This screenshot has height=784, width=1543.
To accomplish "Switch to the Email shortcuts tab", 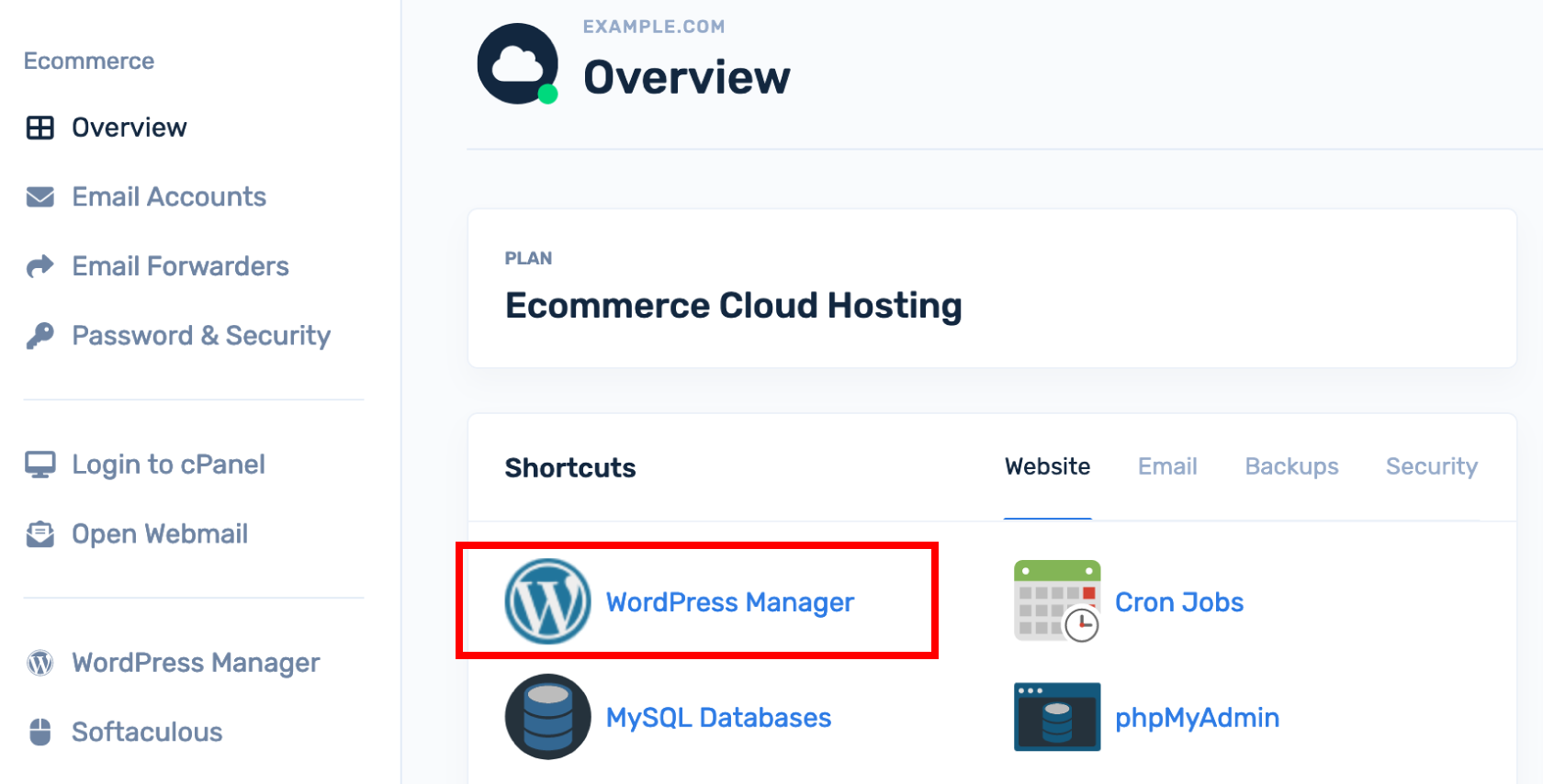I will pos(1167,466).
